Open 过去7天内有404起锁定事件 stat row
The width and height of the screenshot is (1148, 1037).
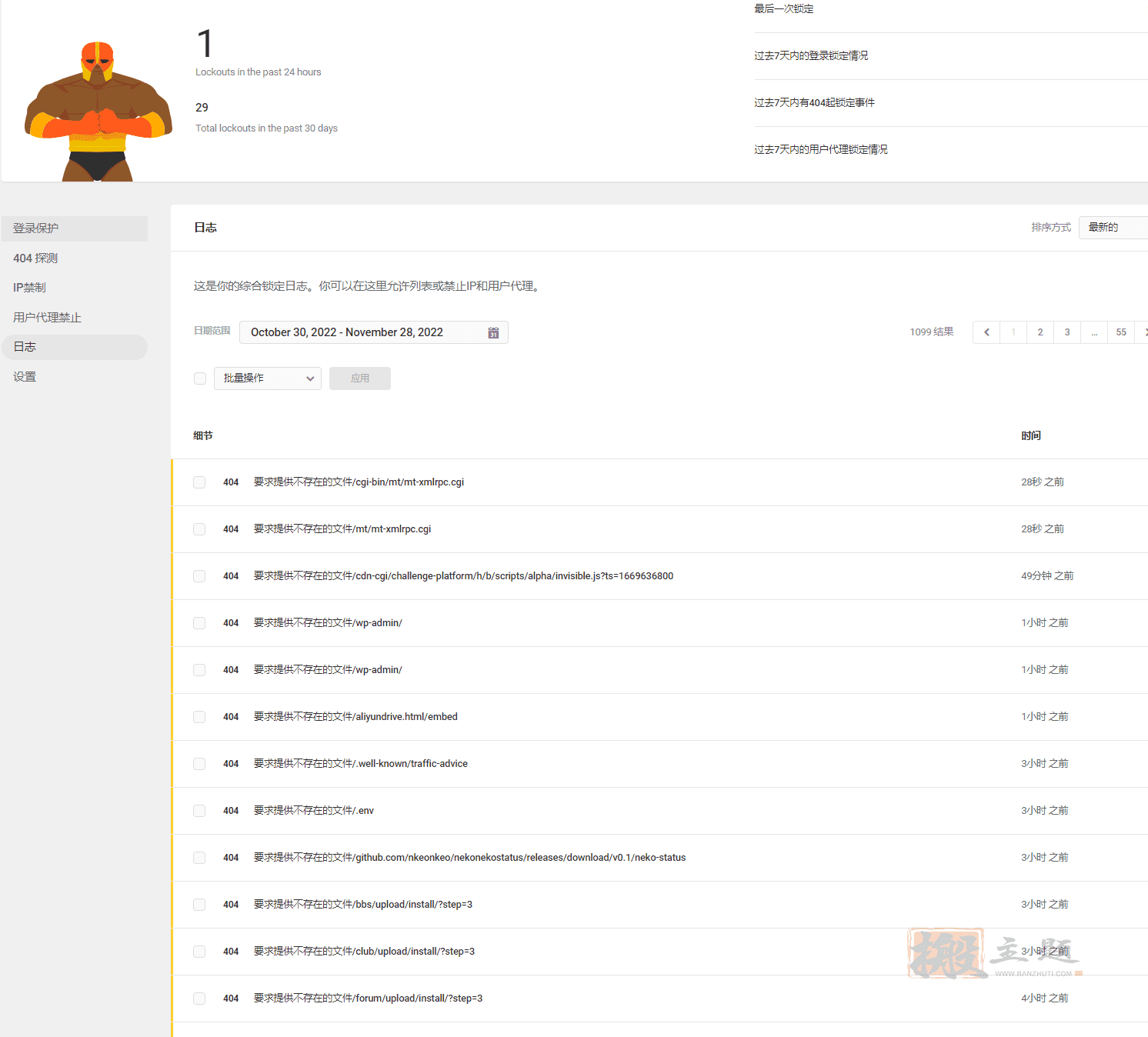tap(951, 103)
